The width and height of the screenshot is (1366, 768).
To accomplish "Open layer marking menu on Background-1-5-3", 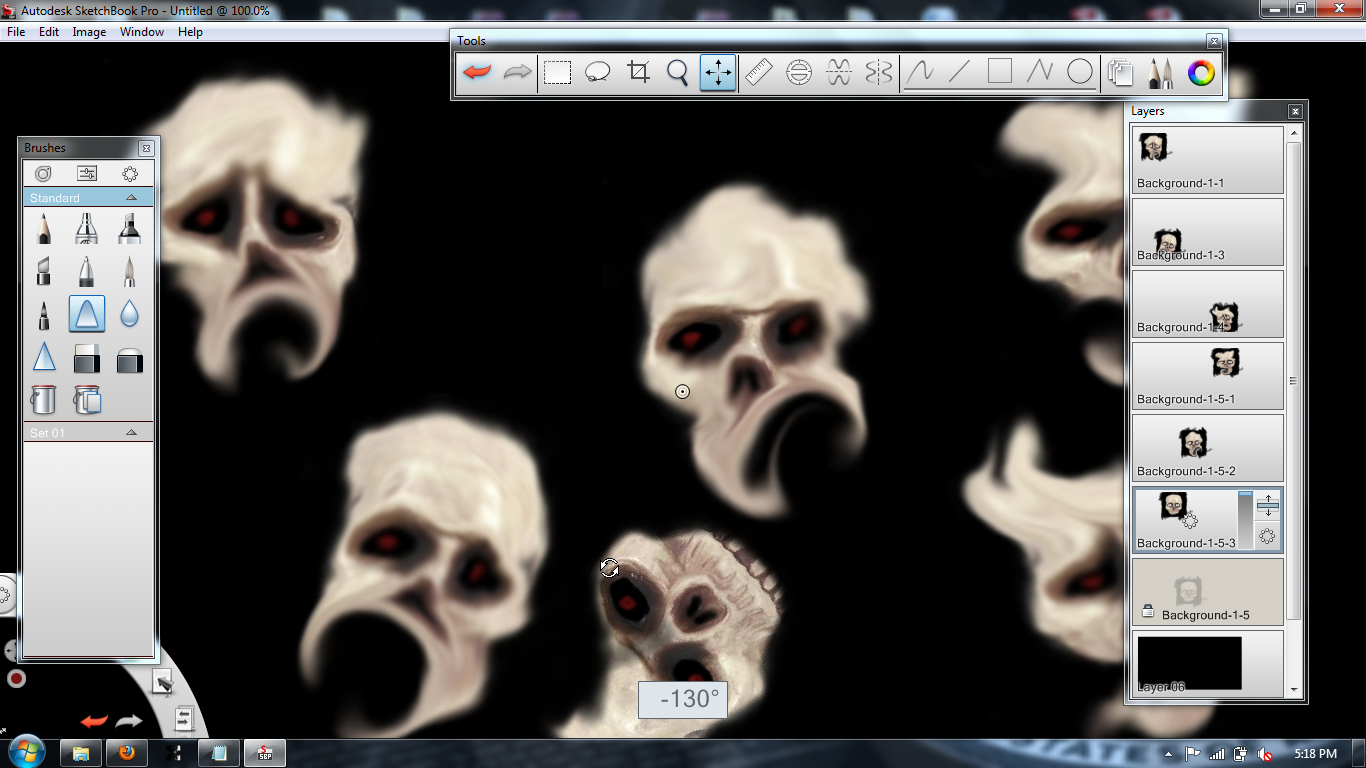I will coord(1267,536).
